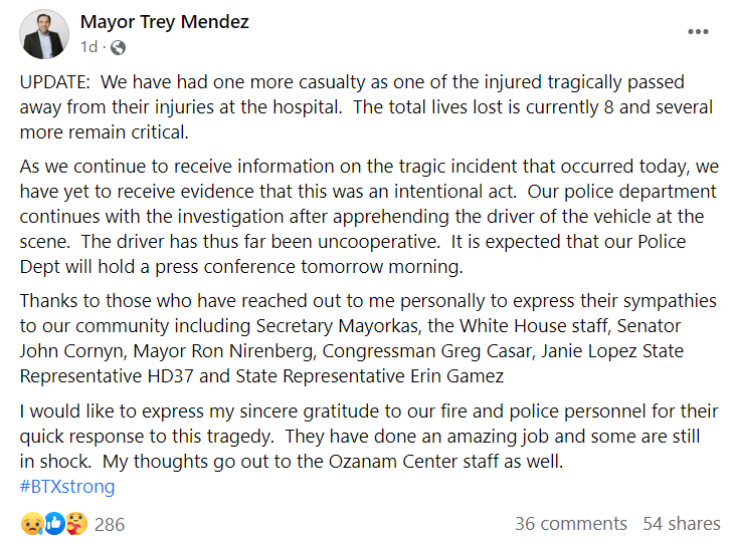The image size is (736, 549).
Task: Click the paragraph thanking those who reached out
Action: pos(368,338)
